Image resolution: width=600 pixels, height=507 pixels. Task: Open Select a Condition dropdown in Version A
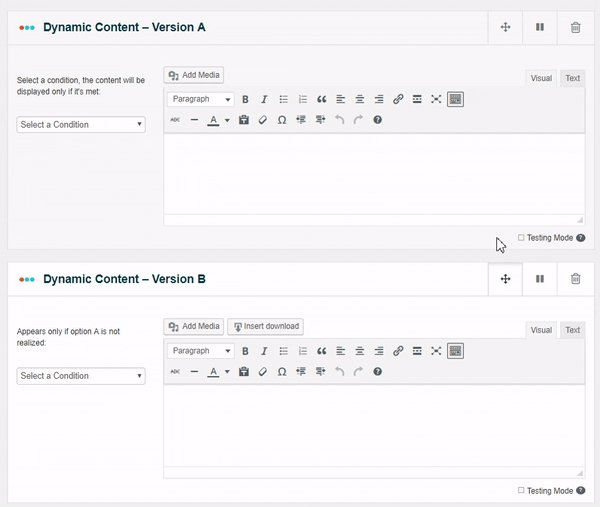[x=81, y=125]
